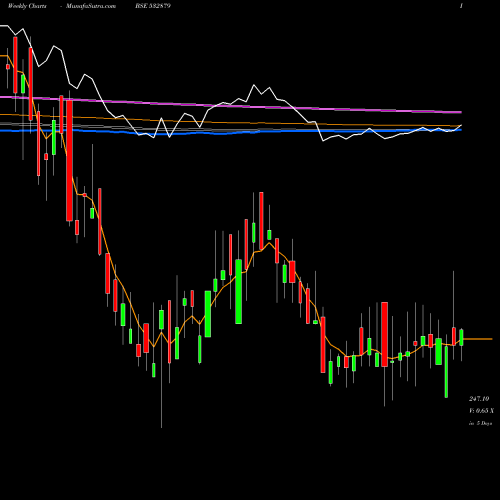Click the last green candlestick on the right
This screenshot has width=500, height=500.
click(x=462, y=337)
